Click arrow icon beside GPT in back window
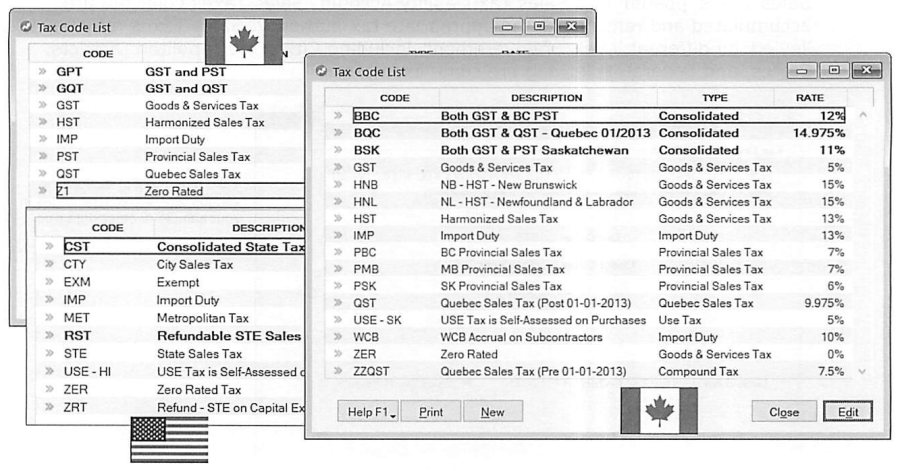900x471 pixels. point(42,72)
